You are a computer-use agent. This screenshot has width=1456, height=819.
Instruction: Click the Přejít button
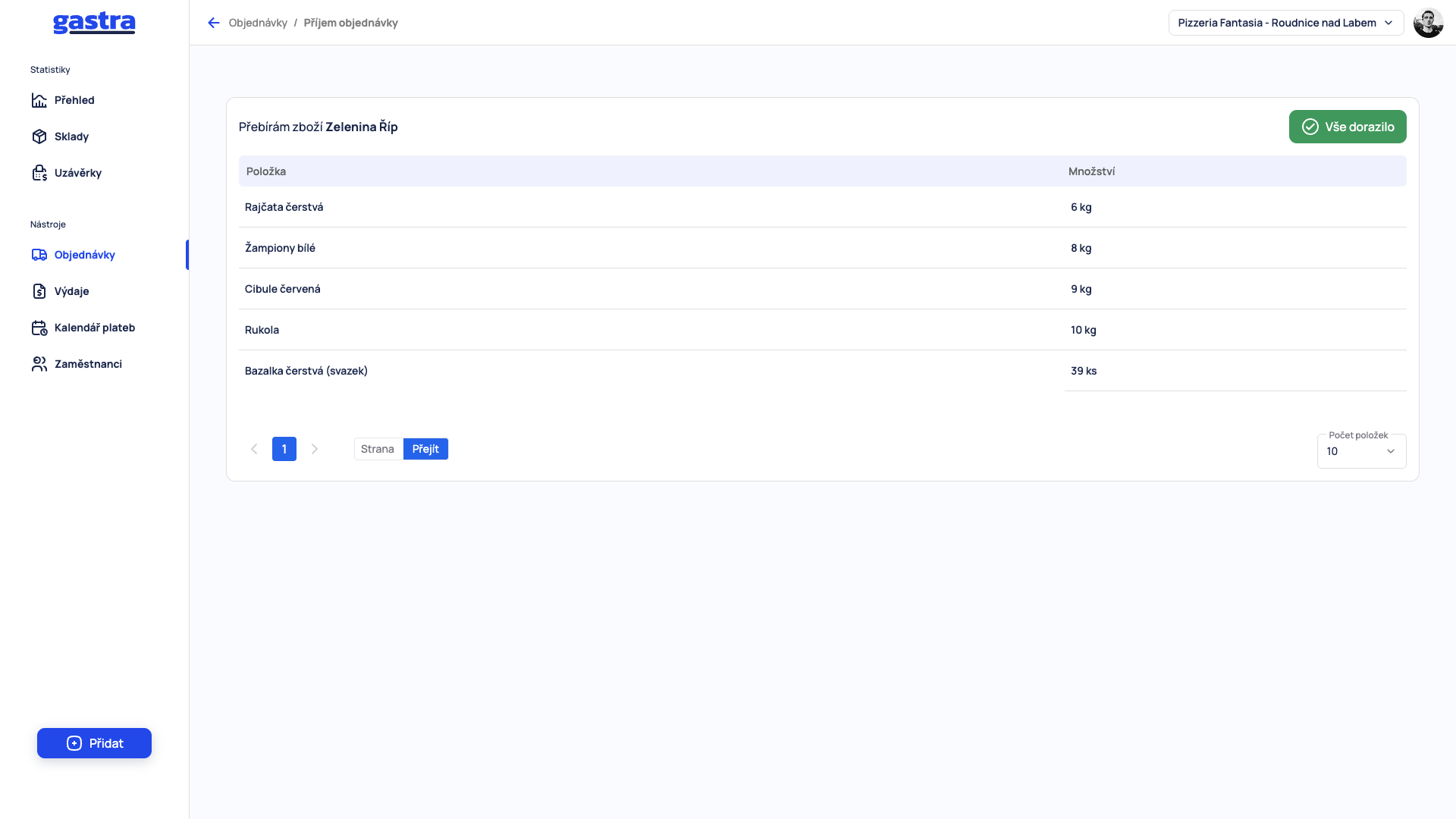point(425,449)
